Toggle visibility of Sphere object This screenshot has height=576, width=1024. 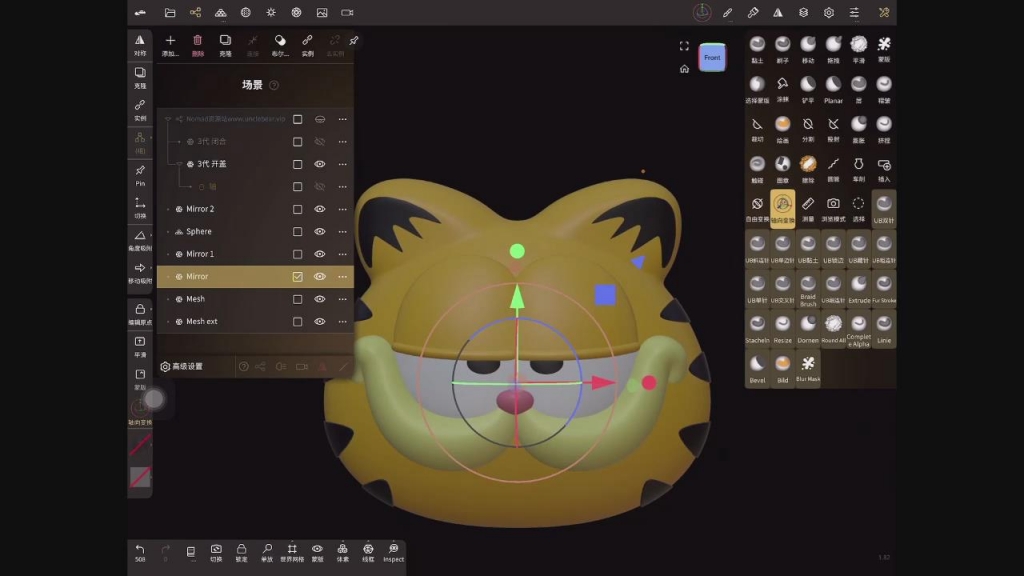(x=319, y=232)
